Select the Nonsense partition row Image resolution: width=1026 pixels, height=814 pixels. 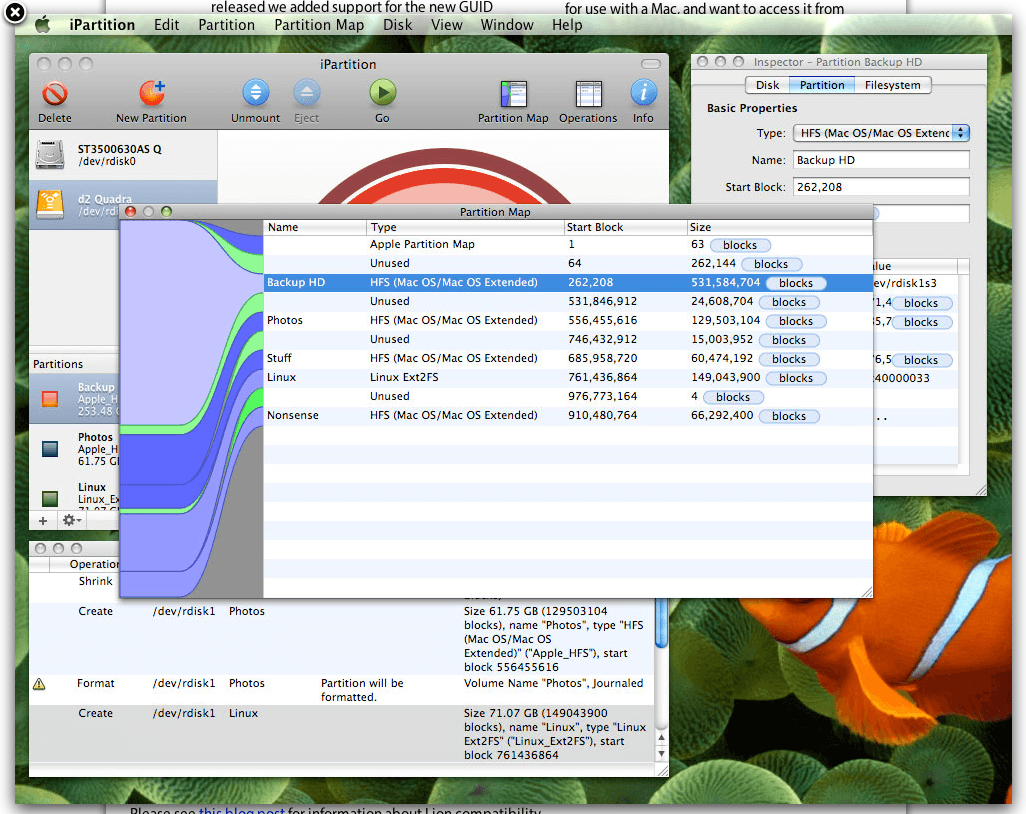pyautogui.click(x=568, y=416)
